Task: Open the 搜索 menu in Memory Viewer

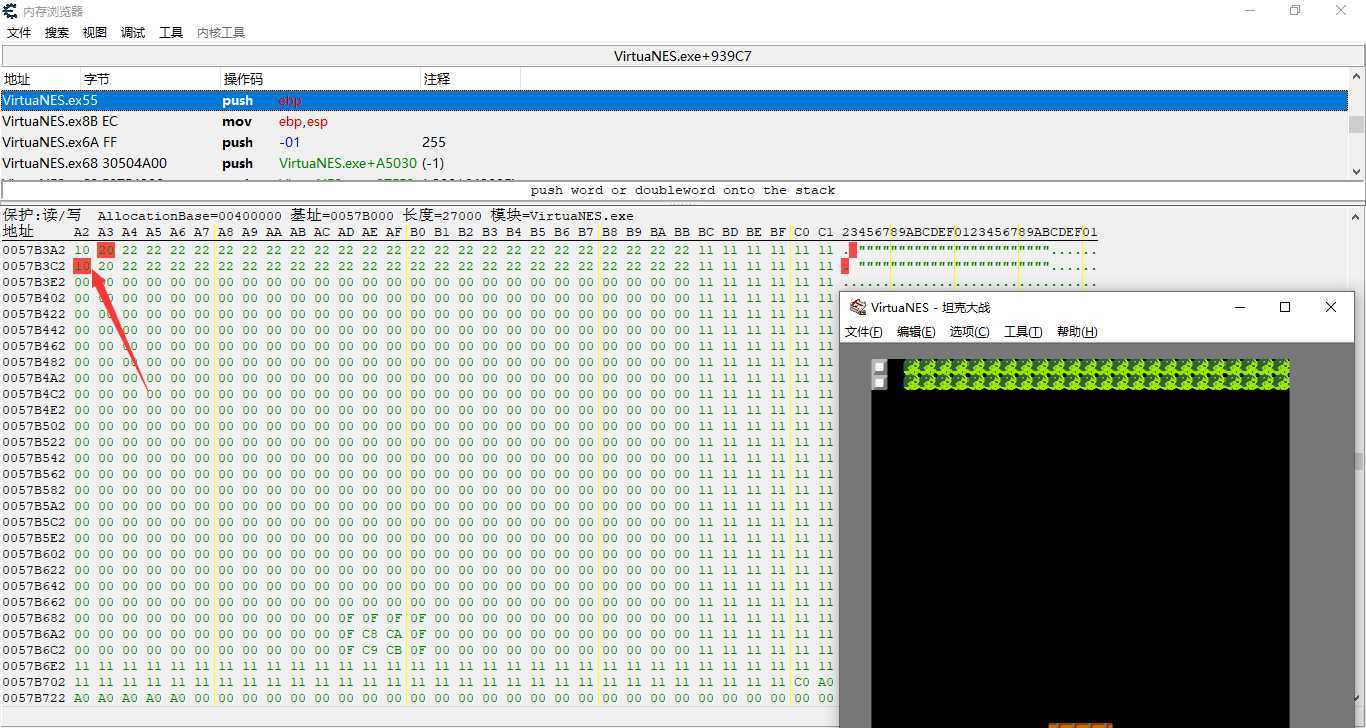Action: click(57, 33)
